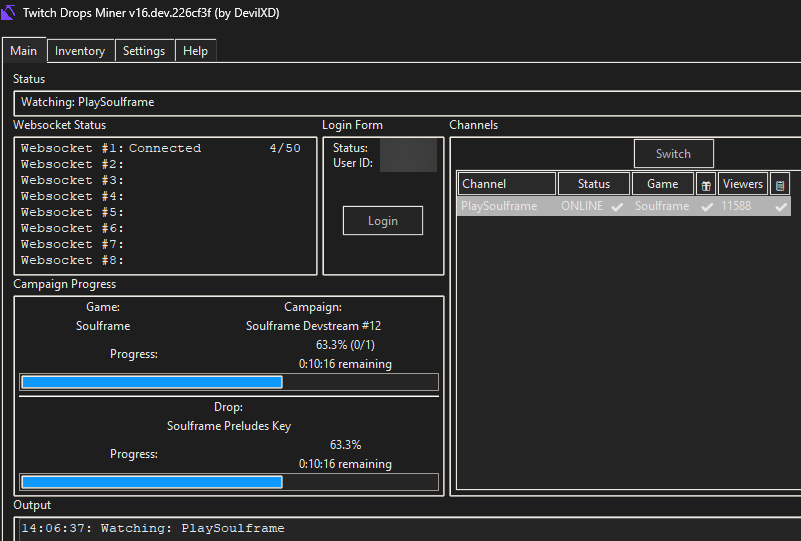Viewport: 801px width, 541px height.
Task: Click Soulframe Devstream #12 campaign name
Action: click(x=313, y=326)
